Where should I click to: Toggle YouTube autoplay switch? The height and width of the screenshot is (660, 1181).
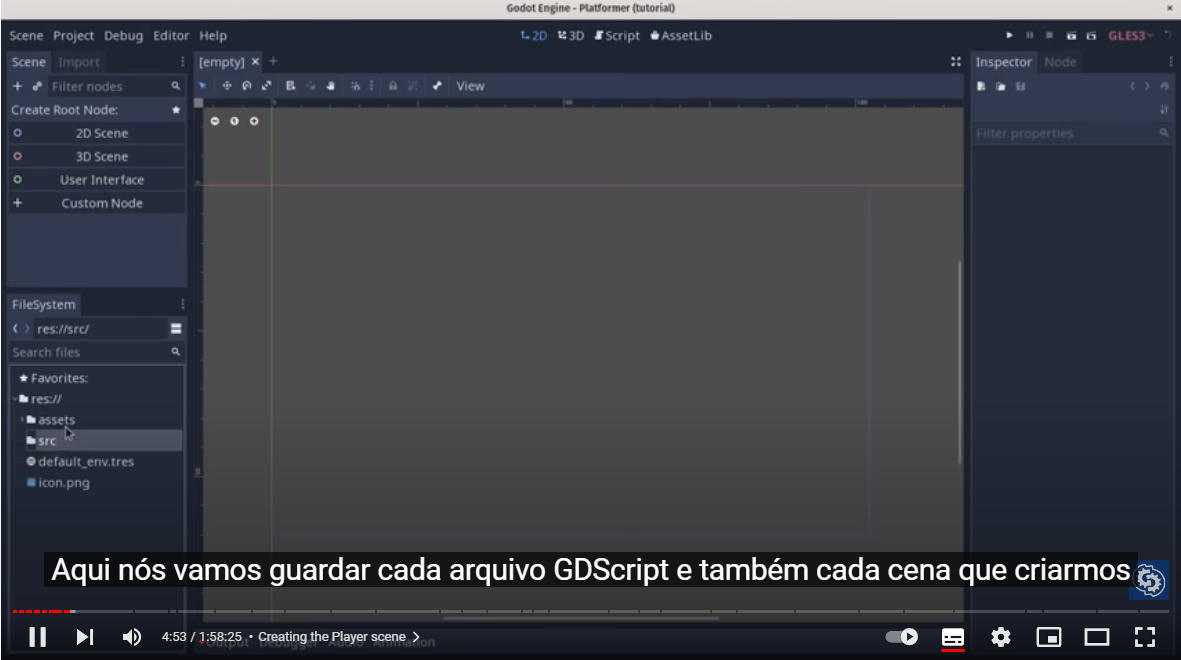[902, 637]
